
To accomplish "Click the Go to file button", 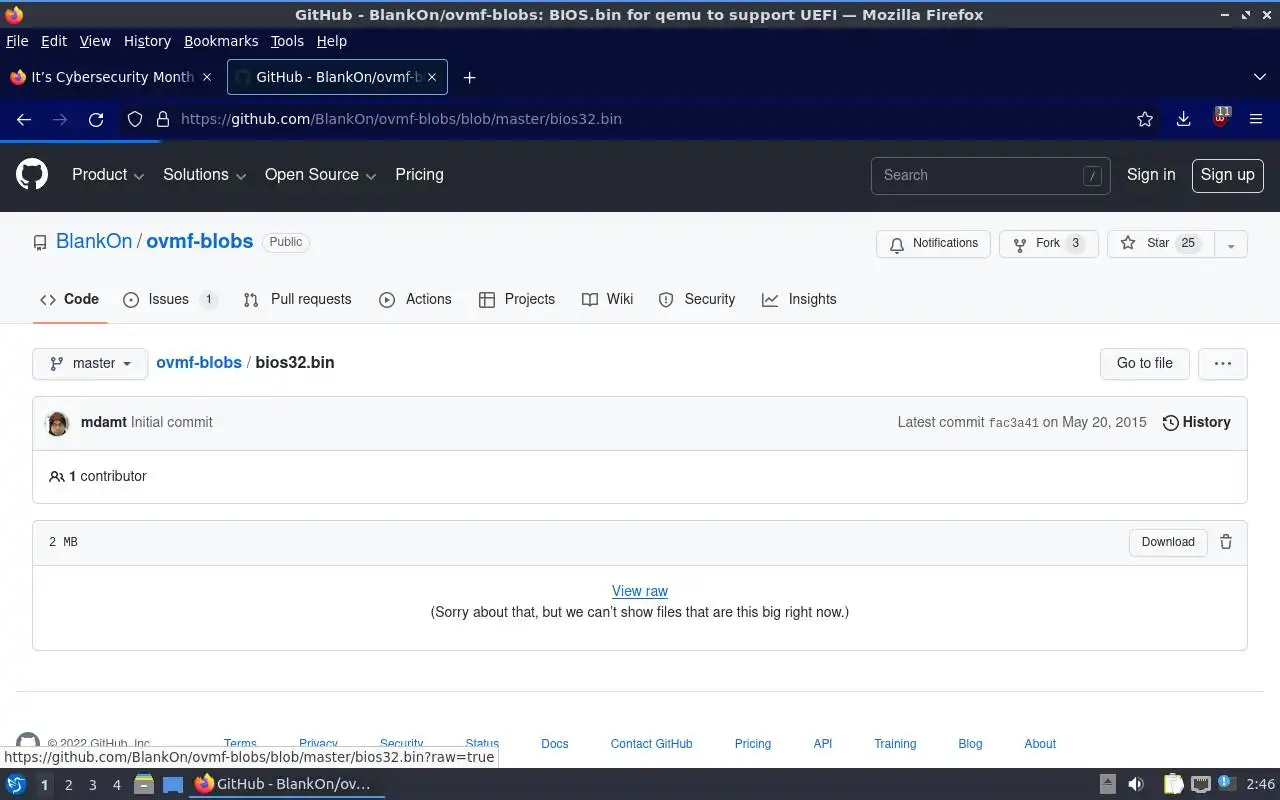I will (x=1144, y=363).
